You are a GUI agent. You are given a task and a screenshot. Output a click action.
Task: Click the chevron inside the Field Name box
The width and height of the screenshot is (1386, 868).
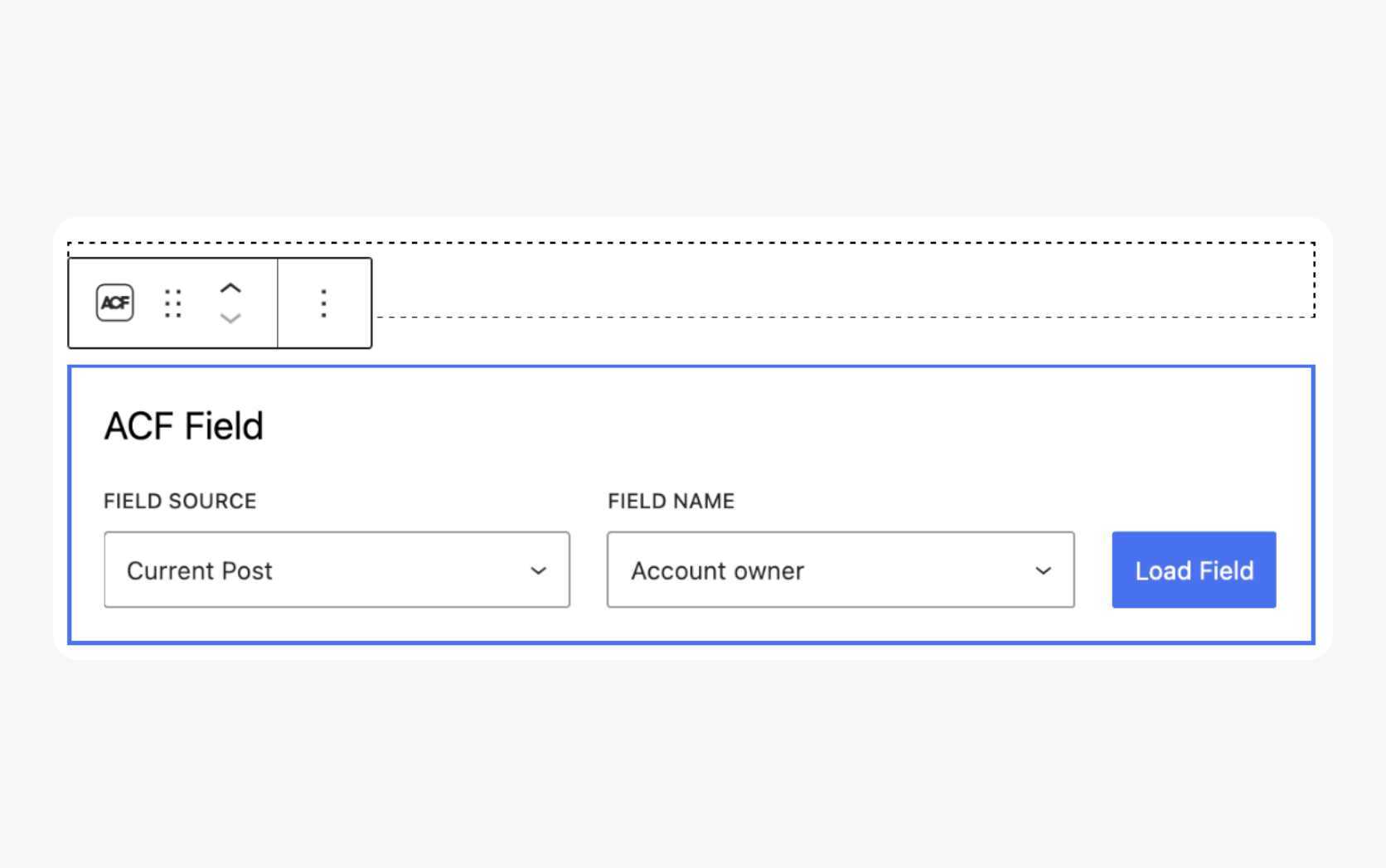[x=1043, y=570]
